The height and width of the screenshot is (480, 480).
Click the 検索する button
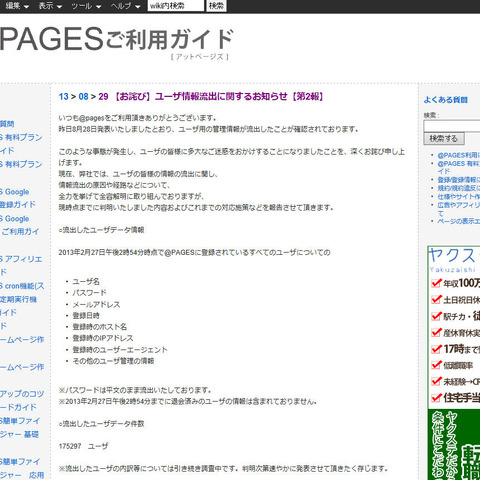coord(444,139)
